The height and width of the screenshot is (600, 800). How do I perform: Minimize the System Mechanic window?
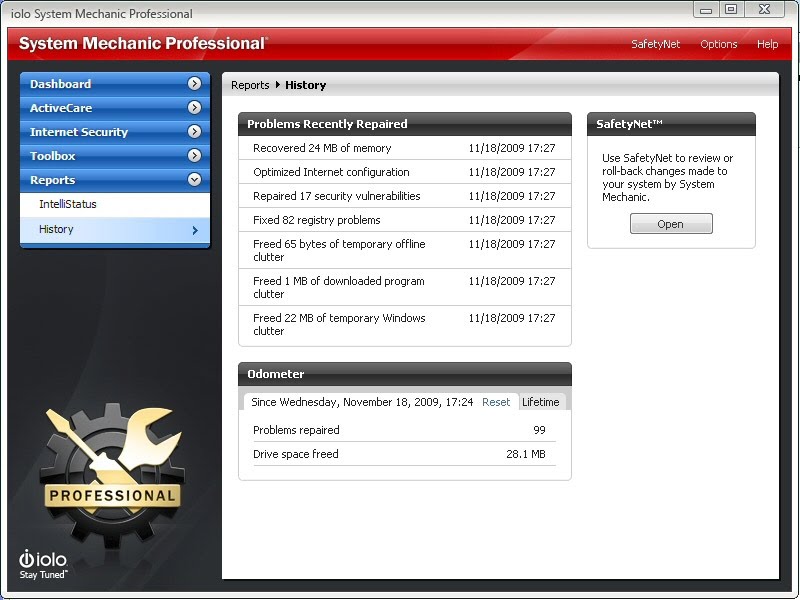click(x=706, y=9)
